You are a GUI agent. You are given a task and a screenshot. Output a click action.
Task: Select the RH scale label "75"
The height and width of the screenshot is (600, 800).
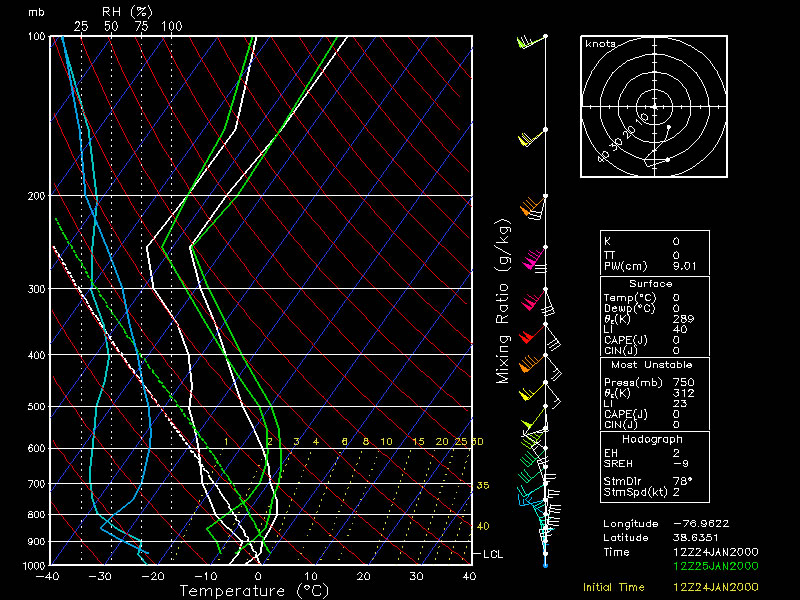click(141, 27)
